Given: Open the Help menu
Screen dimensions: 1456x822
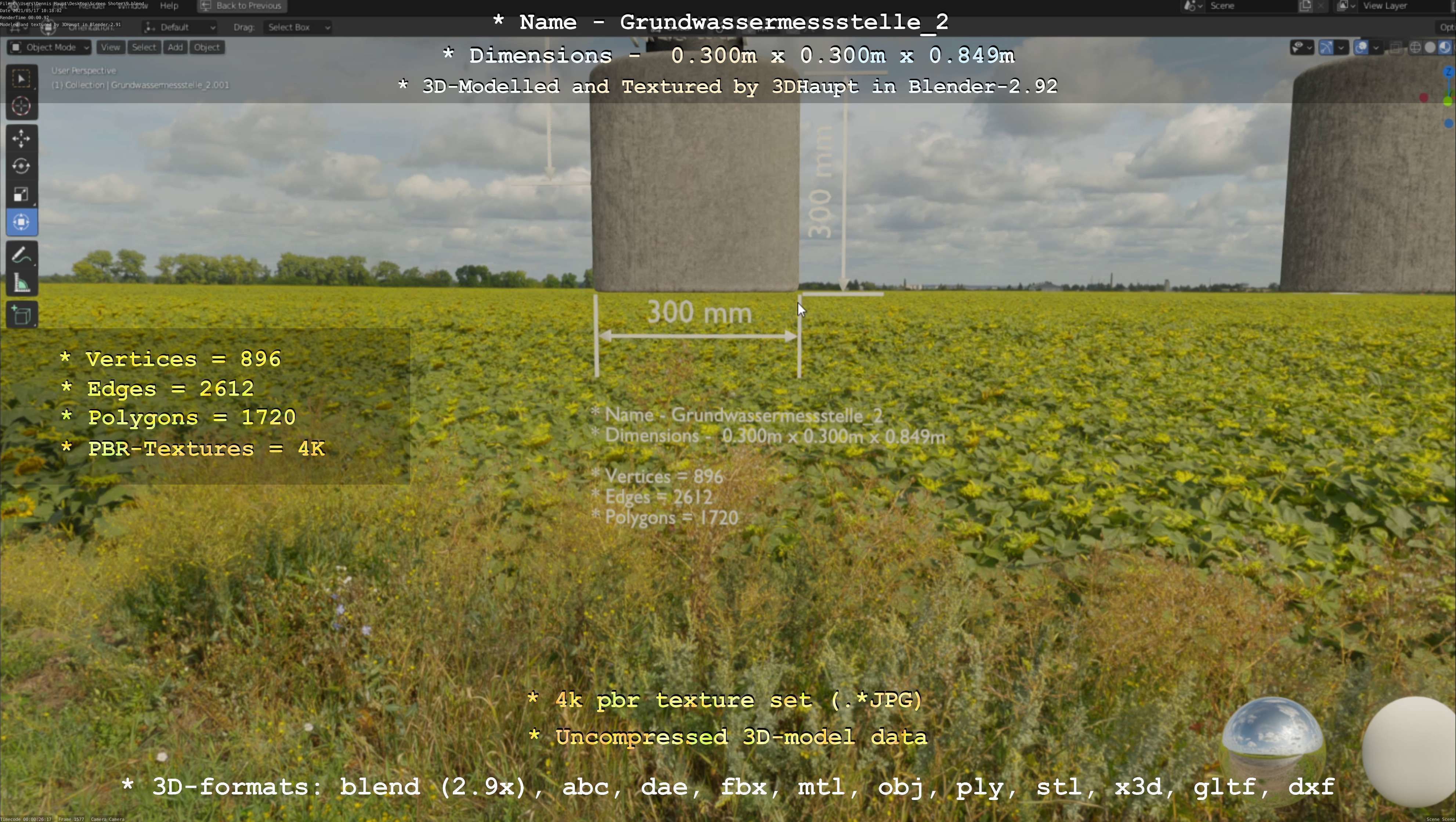Looking at the screenshot, I should tap(169, 6).
